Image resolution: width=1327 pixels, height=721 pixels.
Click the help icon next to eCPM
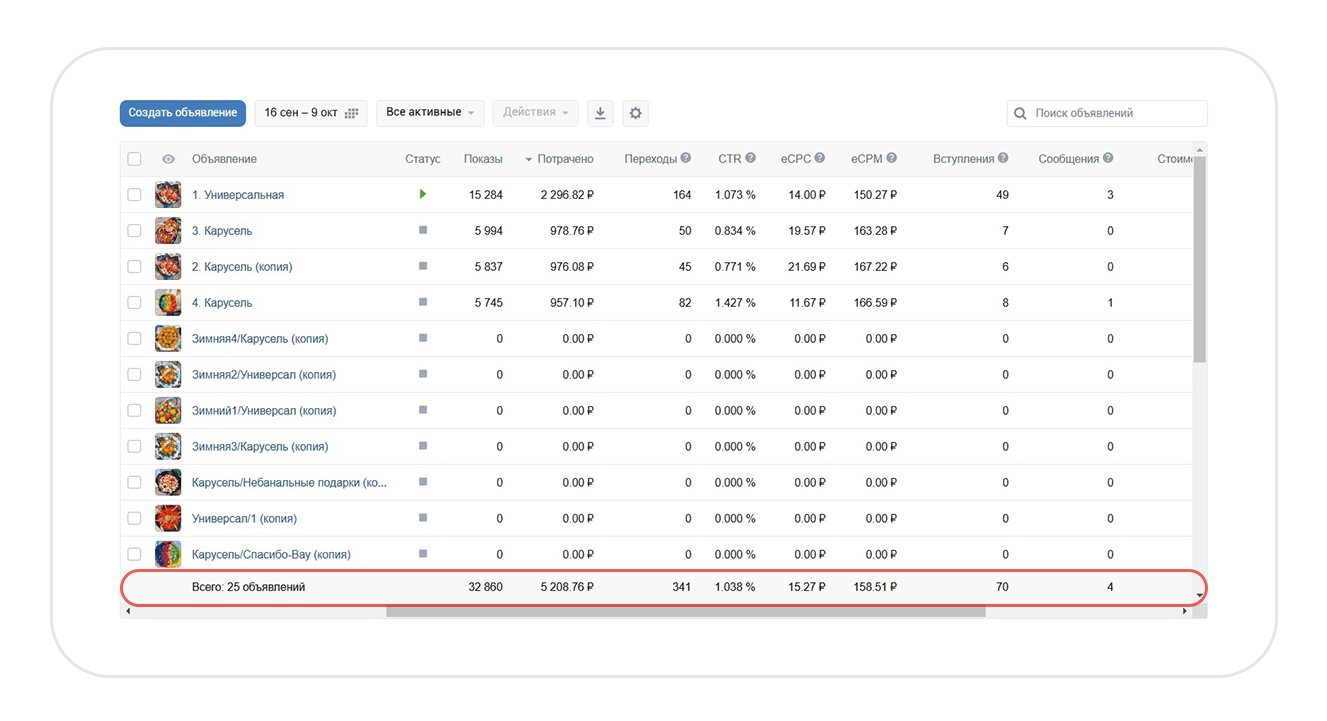[x=891, y=159]
